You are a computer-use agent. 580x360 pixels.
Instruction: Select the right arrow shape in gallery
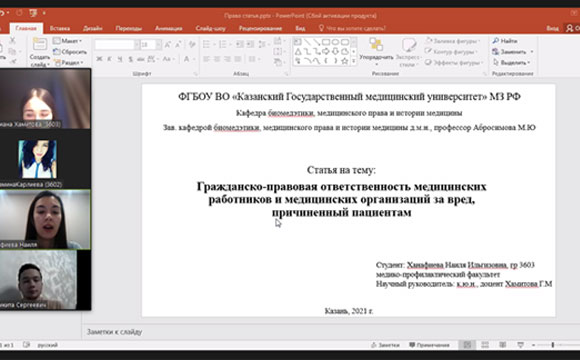coord(326,51)
